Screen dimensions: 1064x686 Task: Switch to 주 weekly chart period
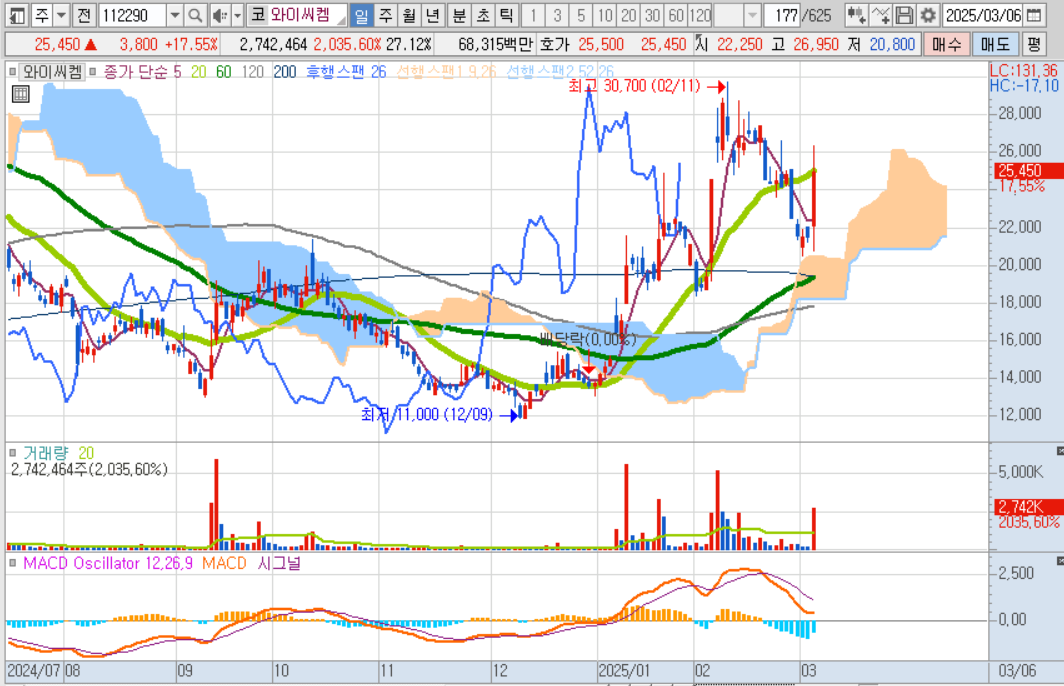(385, 14)
